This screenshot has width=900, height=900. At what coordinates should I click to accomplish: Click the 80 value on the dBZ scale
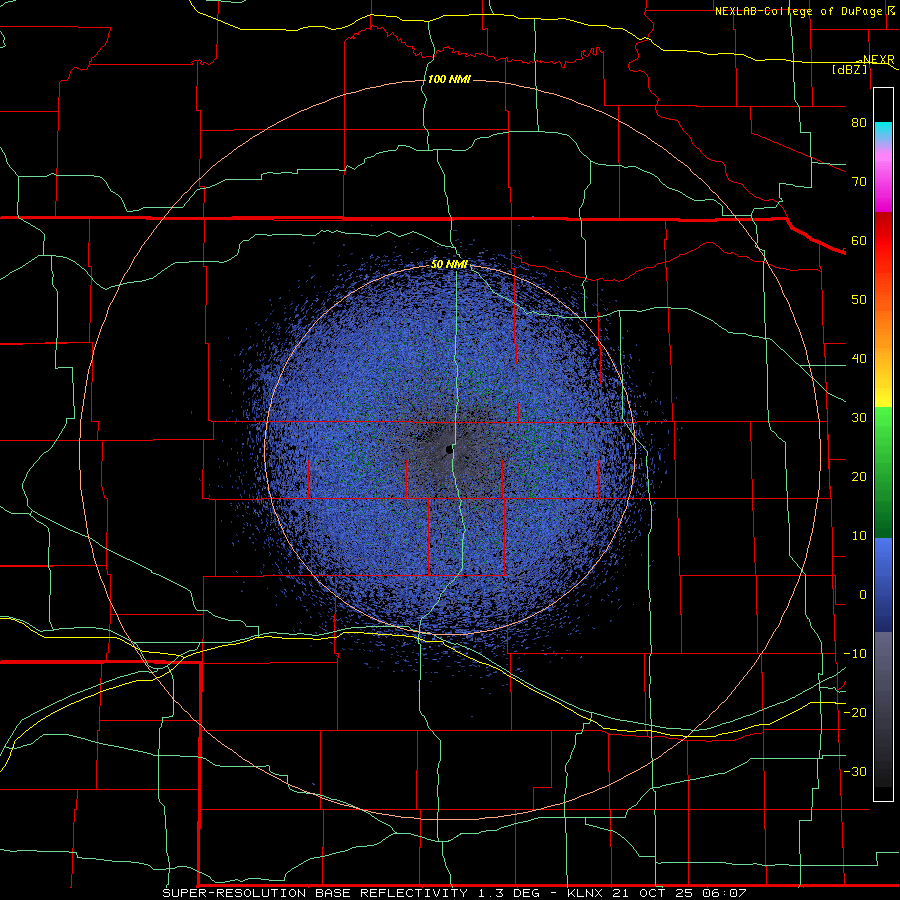[x=859, y=123]
